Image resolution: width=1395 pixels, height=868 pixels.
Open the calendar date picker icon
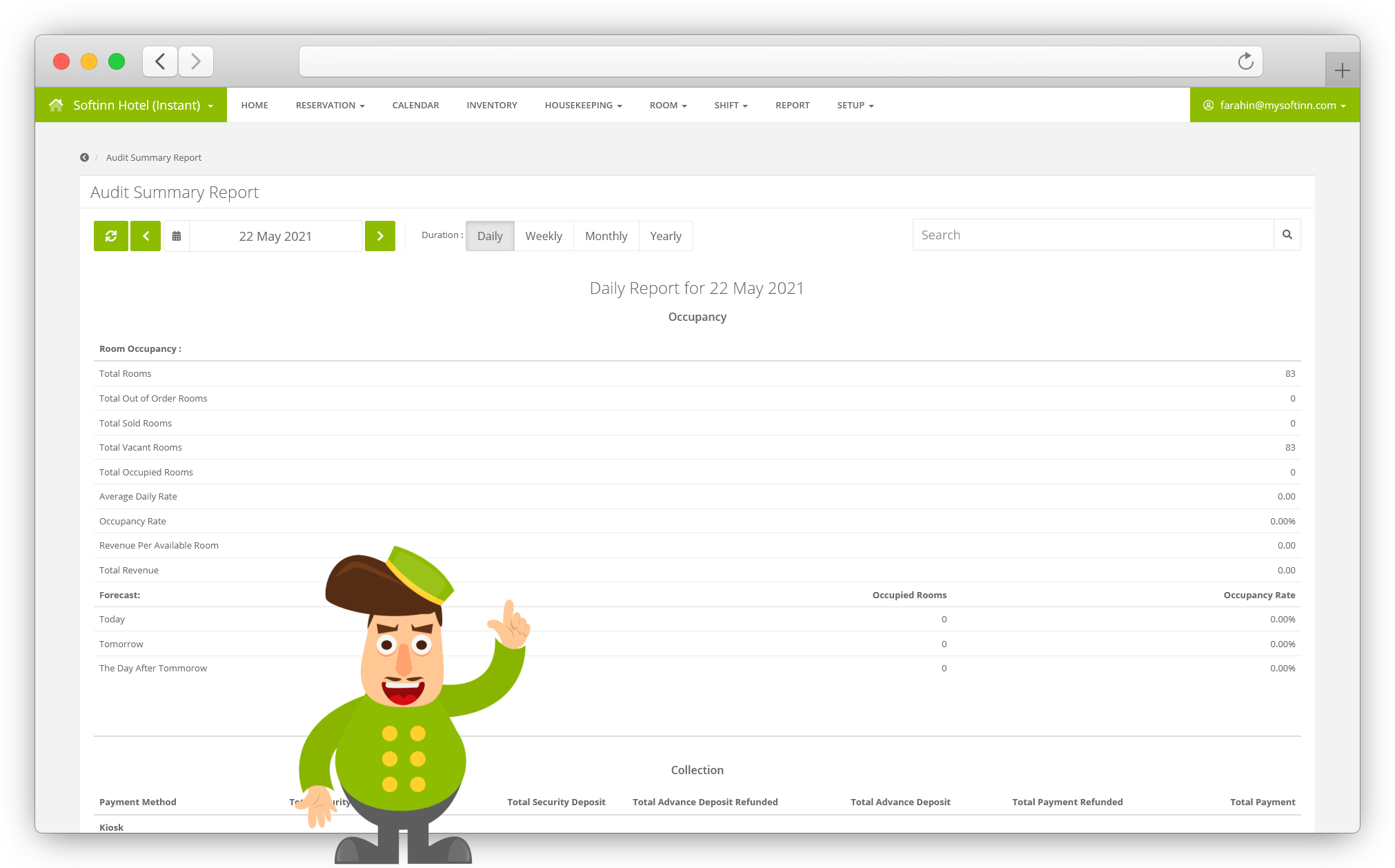[x=177, y=236]
